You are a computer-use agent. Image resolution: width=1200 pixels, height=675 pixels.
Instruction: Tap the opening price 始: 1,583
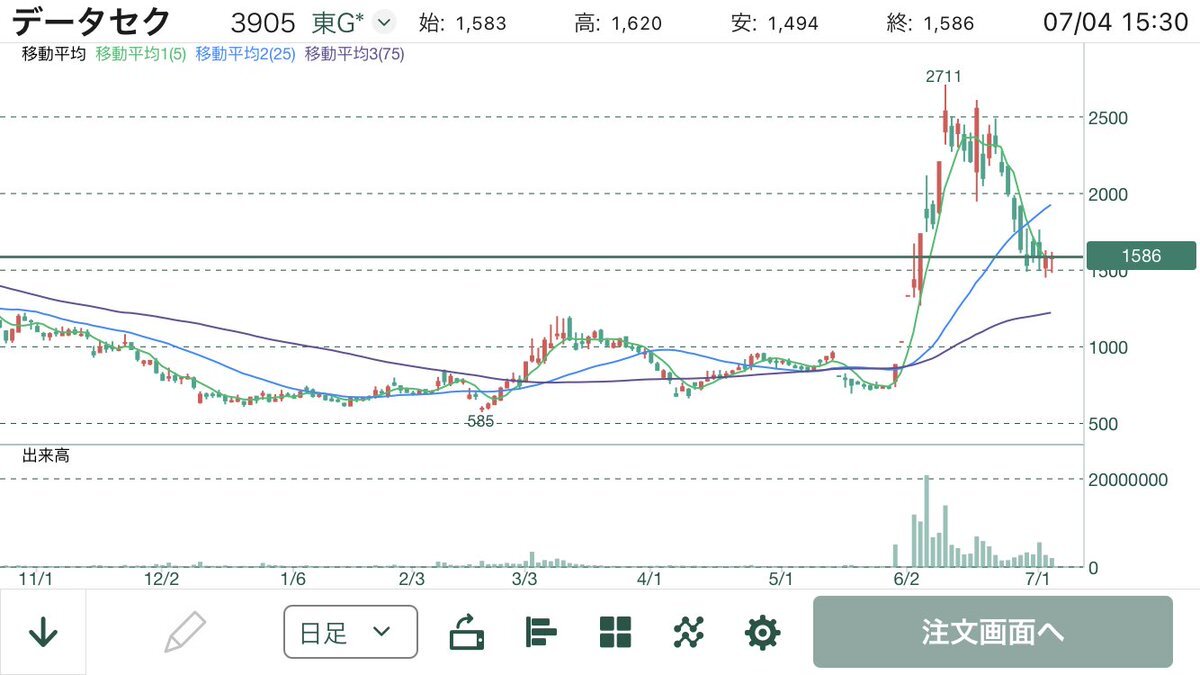point(462,22)
